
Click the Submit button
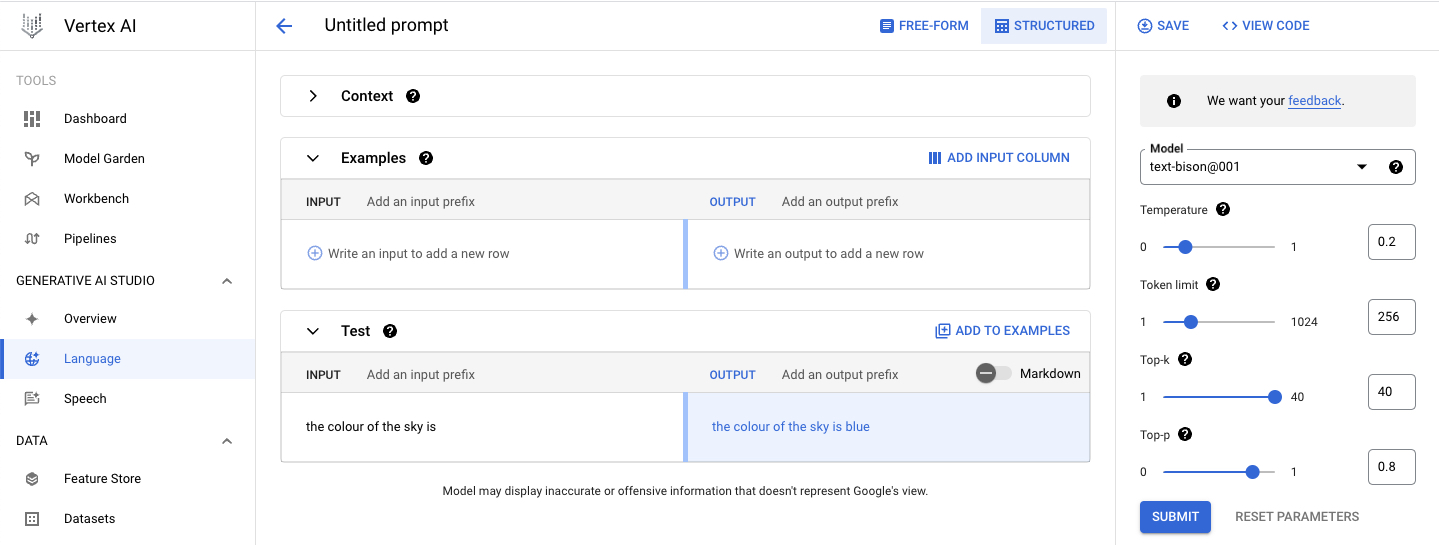pyautogui.click(x=1175, y=517)
